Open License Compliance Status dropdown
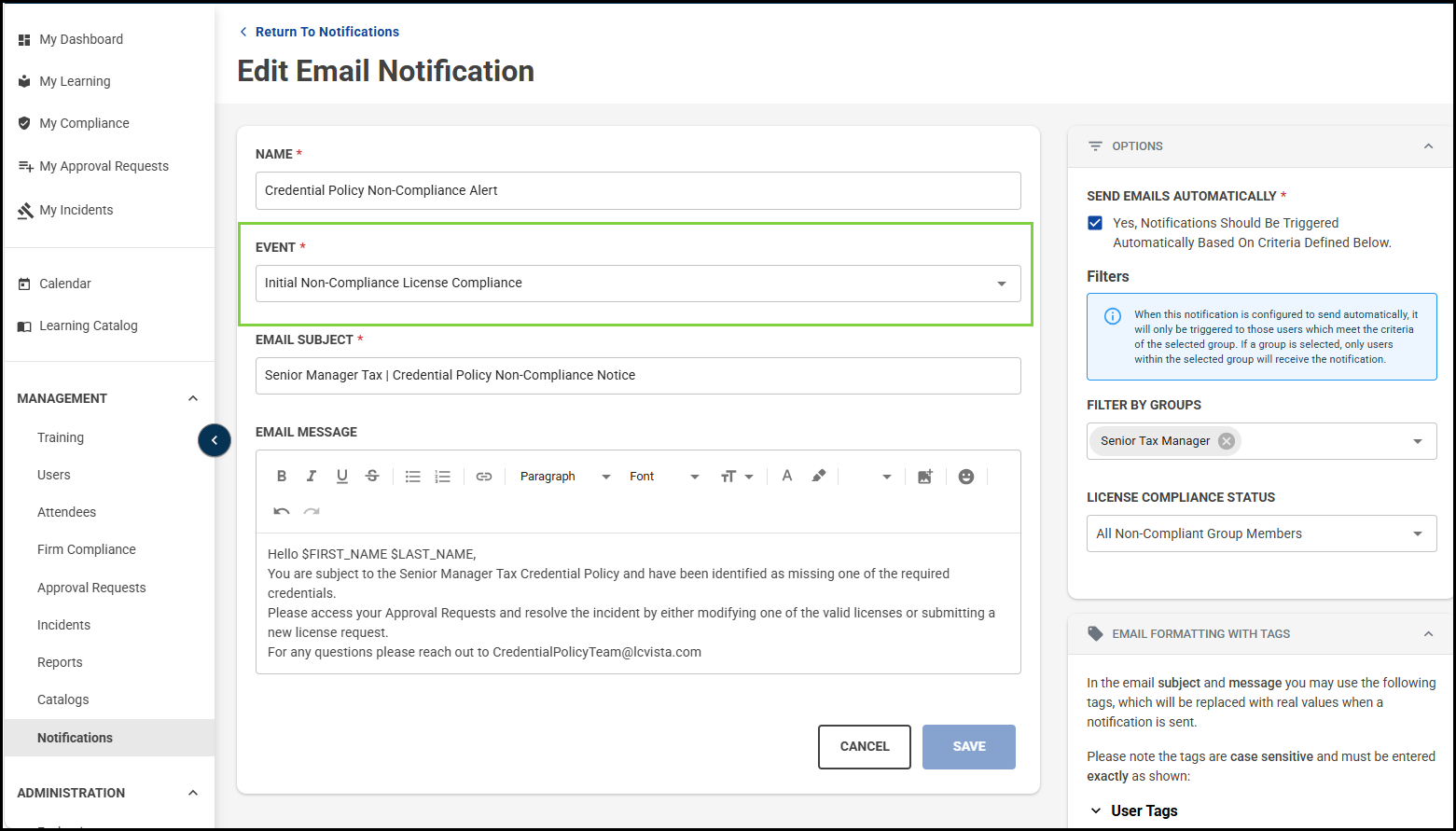The height and width of the screenshot is (831, 1456). coord(1262,533)
